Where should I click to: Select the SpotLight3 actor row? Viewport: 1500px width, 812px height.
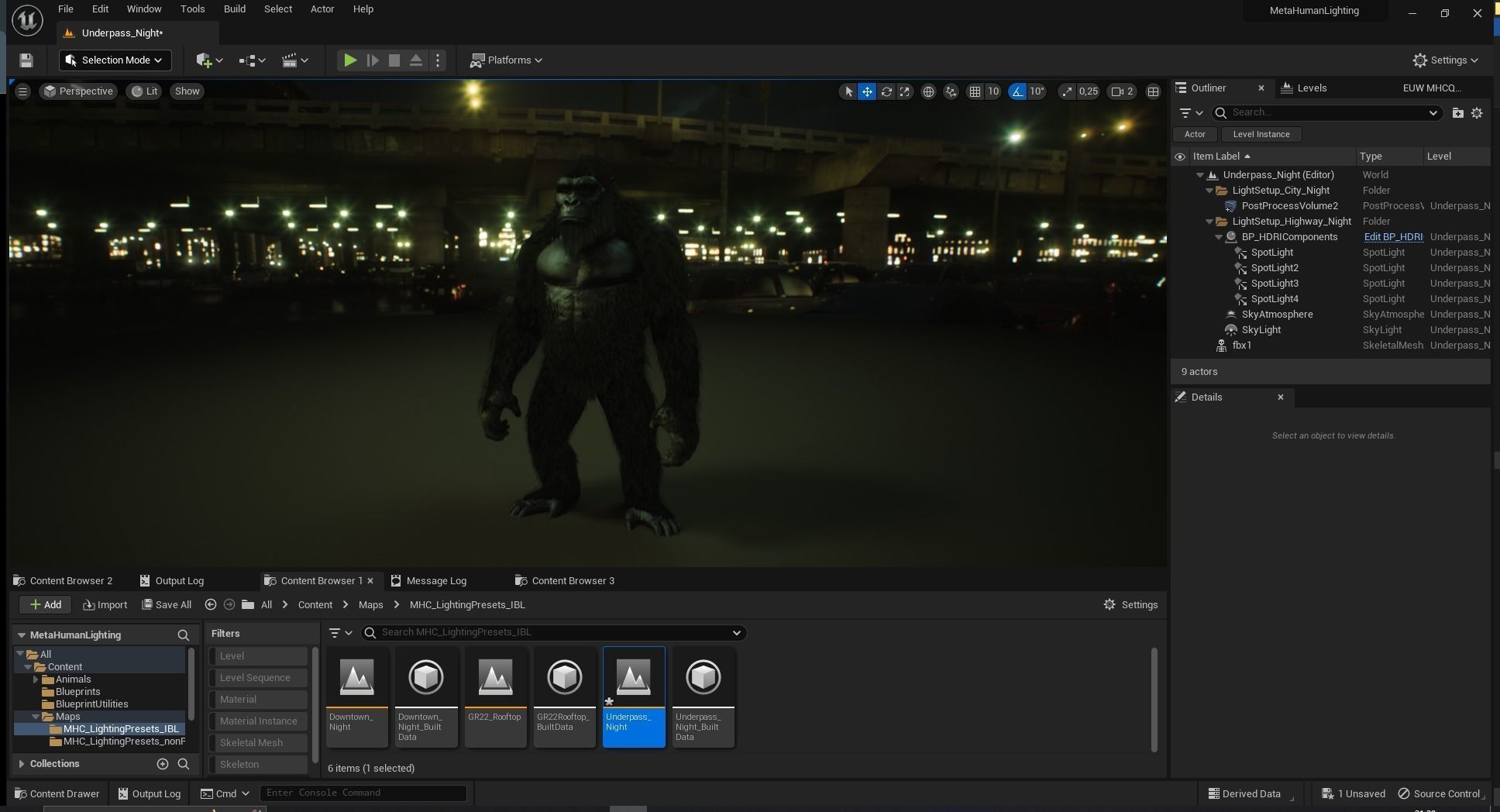(x=1331, y=284)
